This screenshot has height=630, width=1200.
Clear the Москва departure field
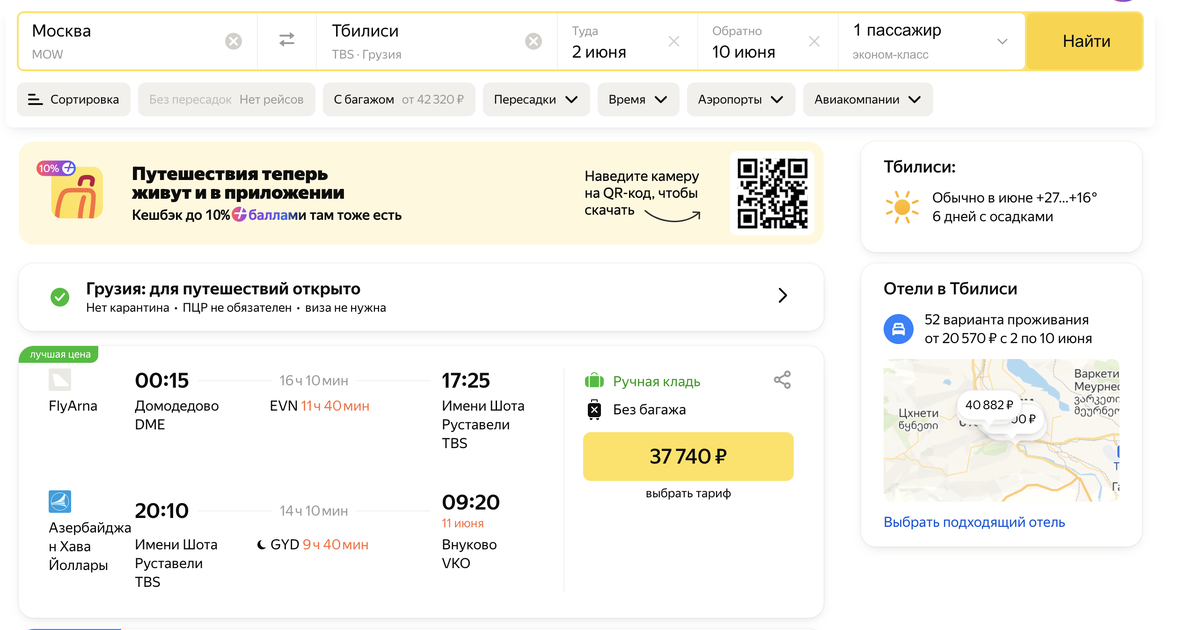coord(233,41)
